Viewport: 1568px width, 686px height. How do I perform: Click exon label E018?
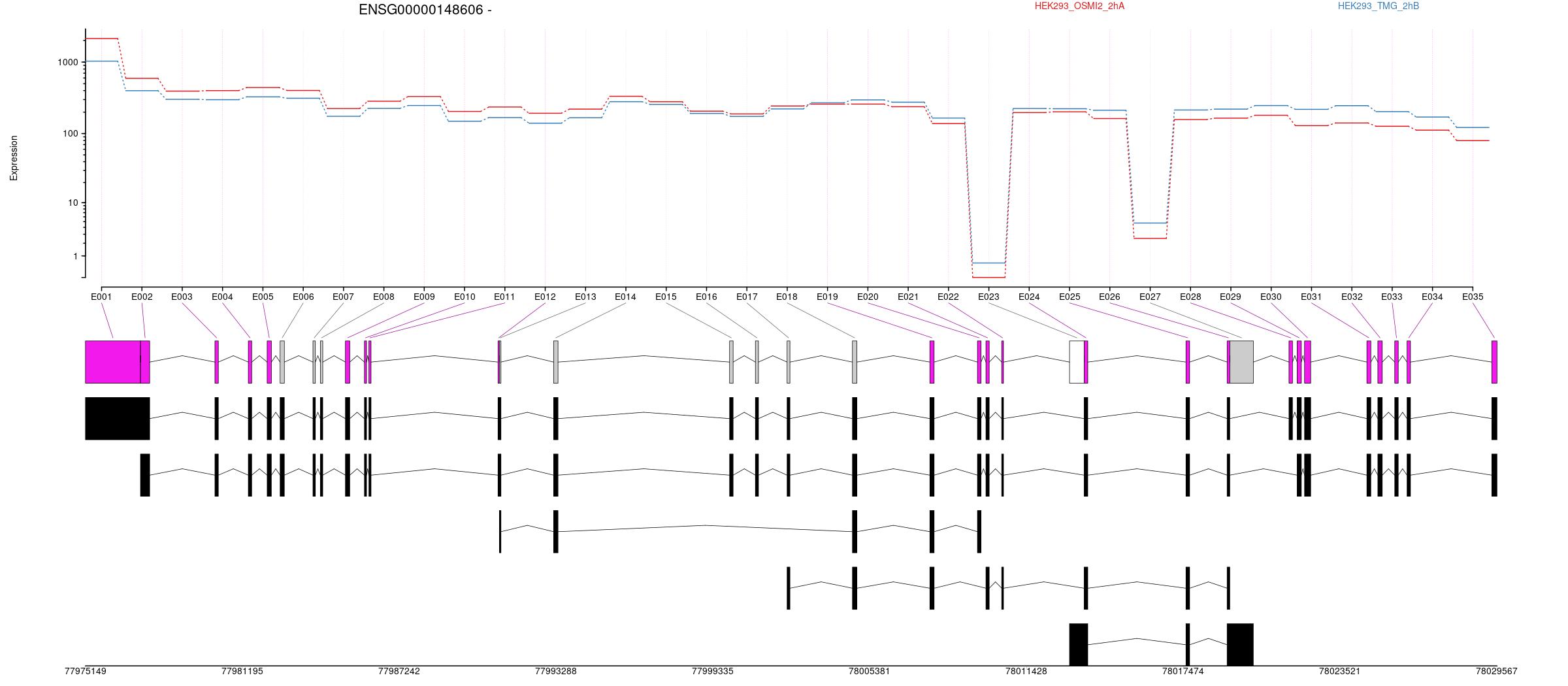pos(787,297)
